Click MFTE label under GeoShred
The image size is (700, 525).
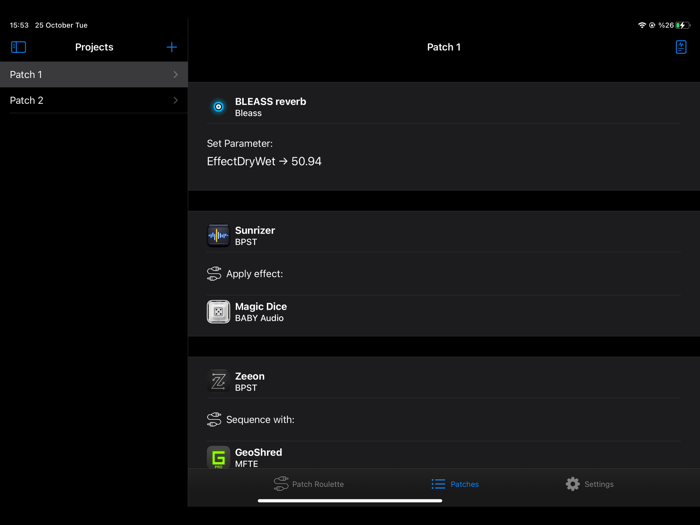[246, 464]
